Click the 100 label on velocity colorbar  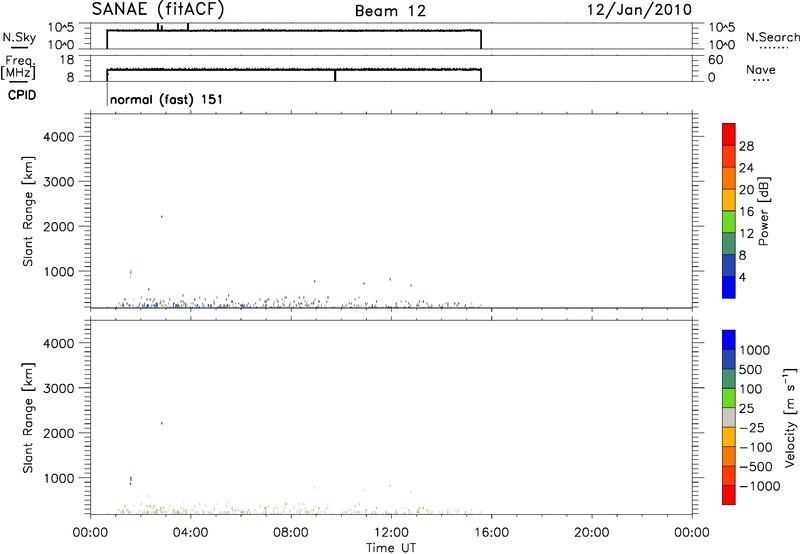[x=752, y=389]
